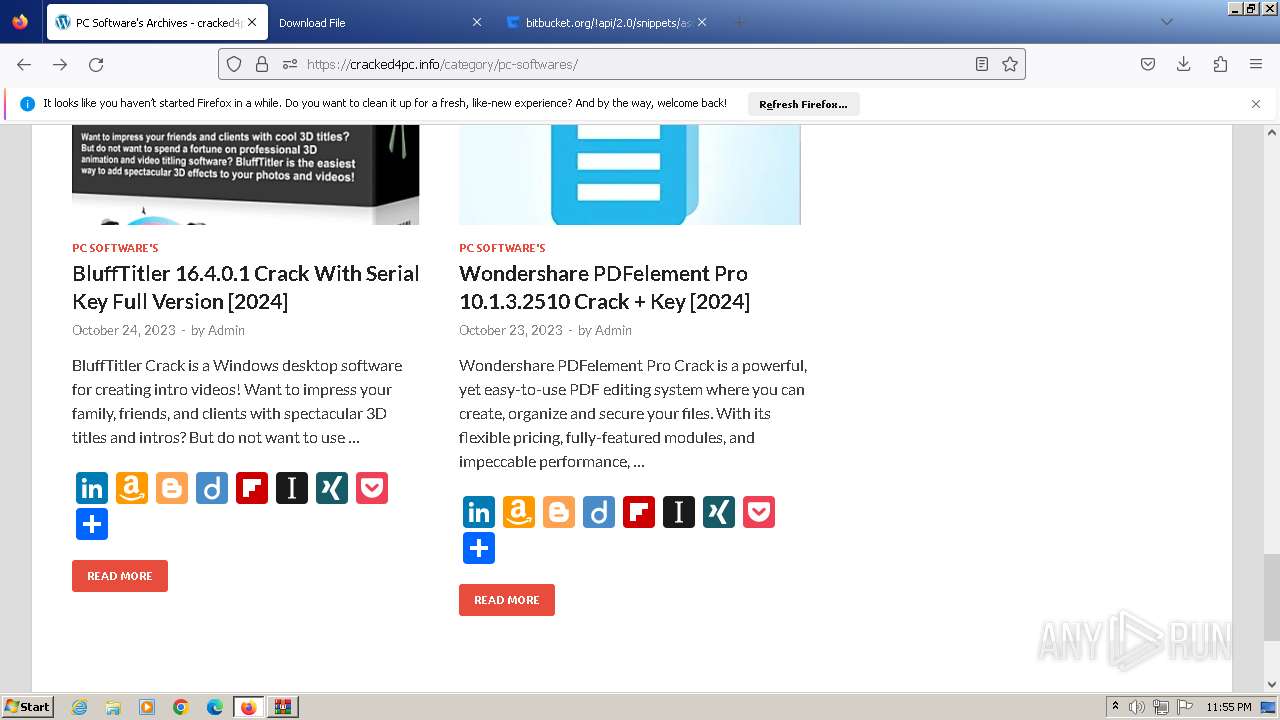Image resolution: width=1280 pixels, height=720 pixels.
Task: Share PDFelement post on Diigo
Action: tap(599, 512)
